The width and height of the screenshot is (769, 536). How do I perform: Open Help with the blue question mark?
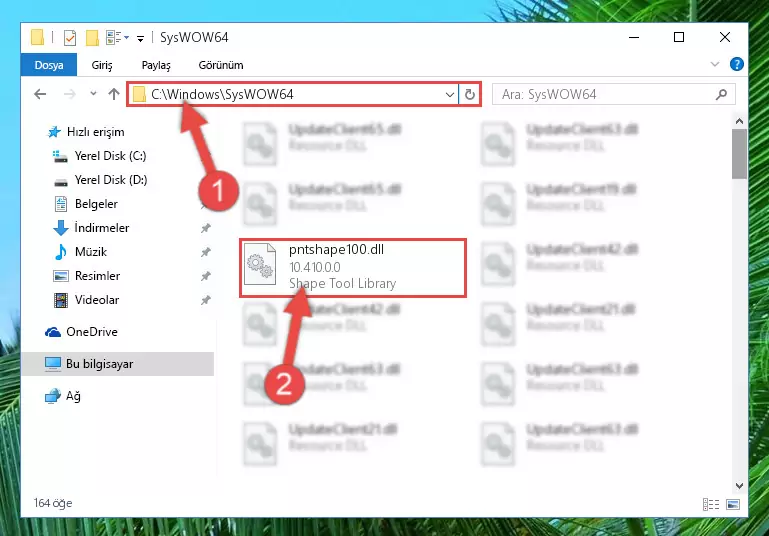(736, 64)
